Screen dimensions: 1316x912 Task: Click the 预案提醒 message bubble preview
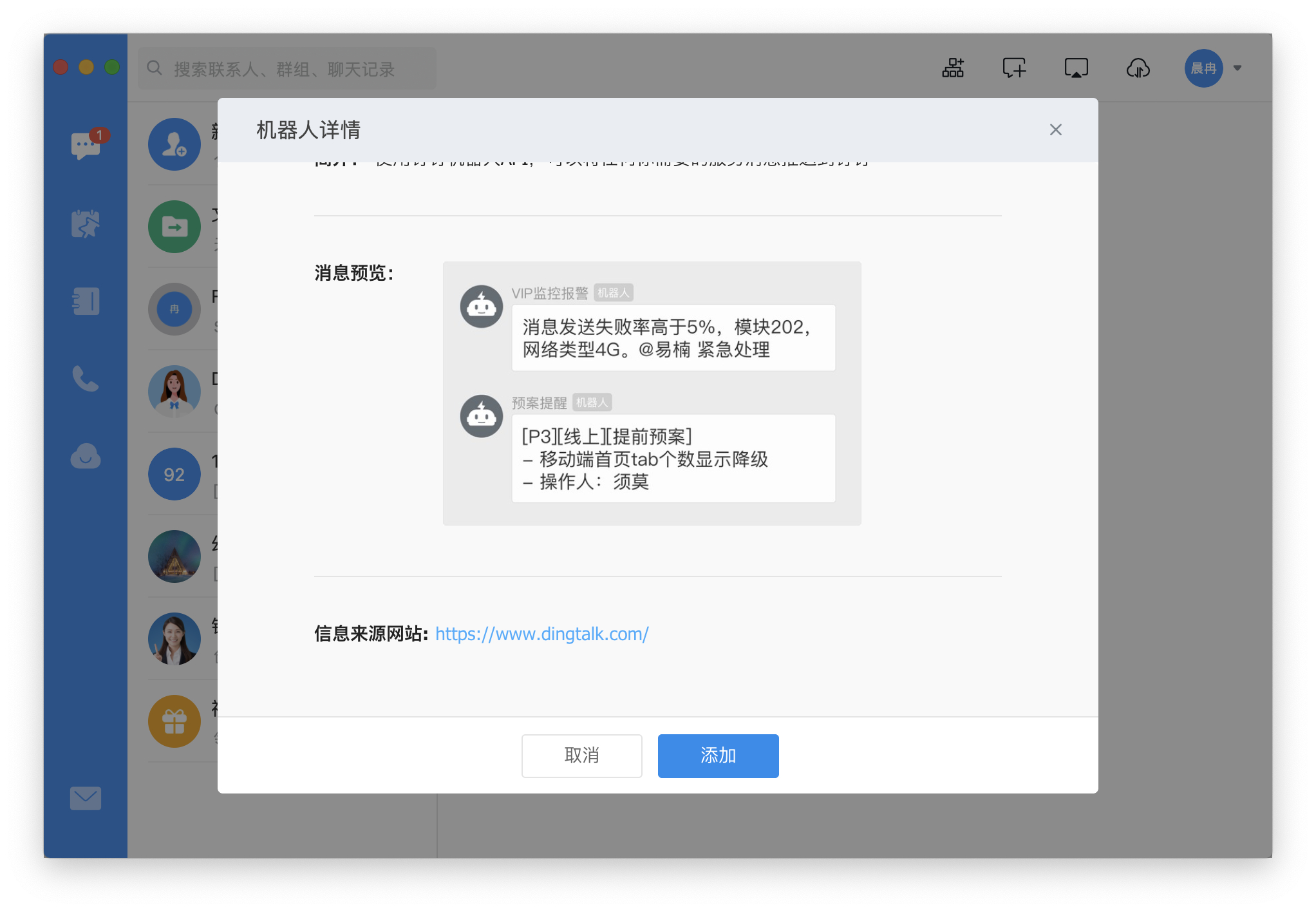[x=673, y=459]
